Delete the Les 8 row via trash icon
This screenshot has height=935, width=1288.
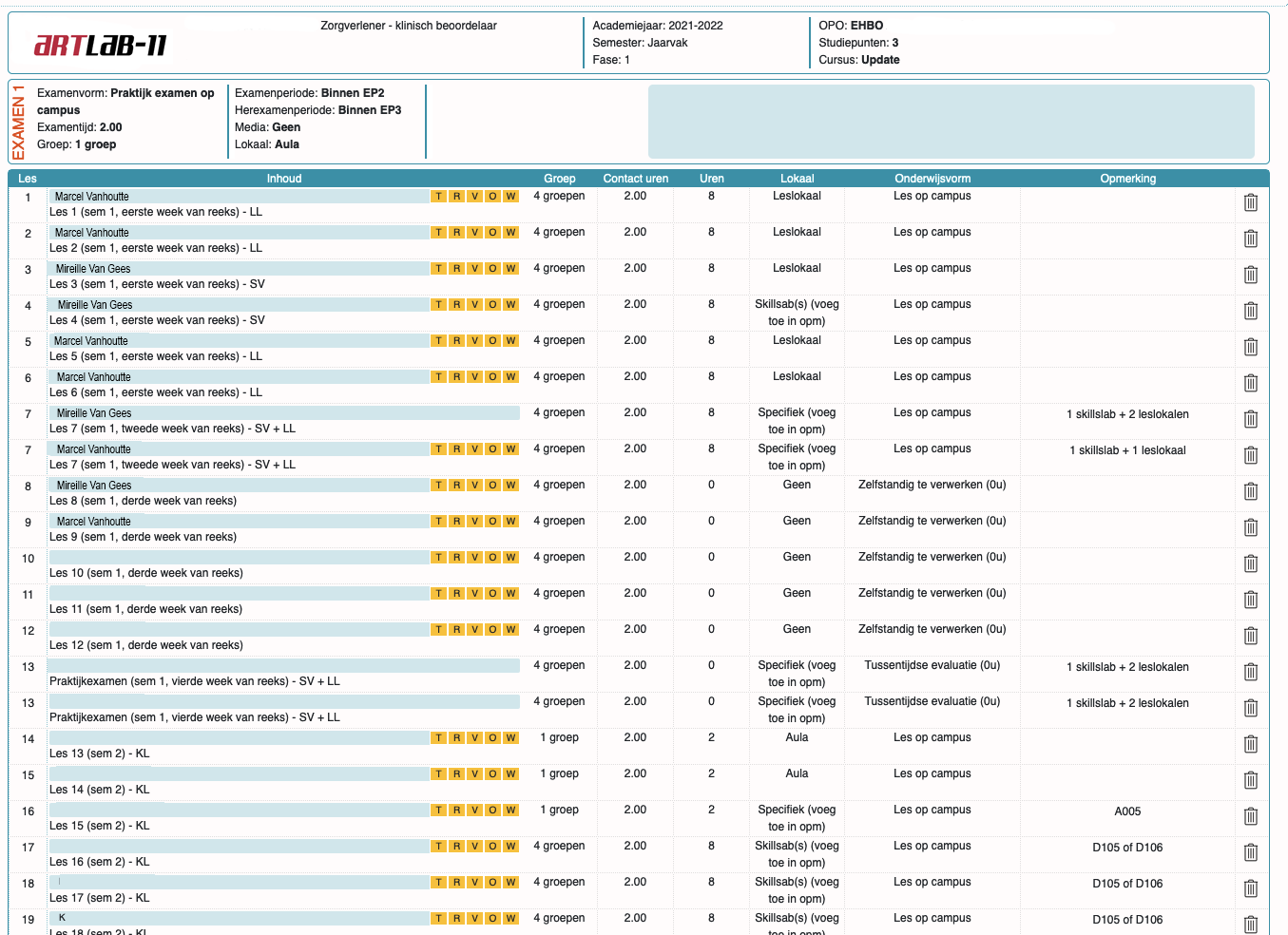1250,491
